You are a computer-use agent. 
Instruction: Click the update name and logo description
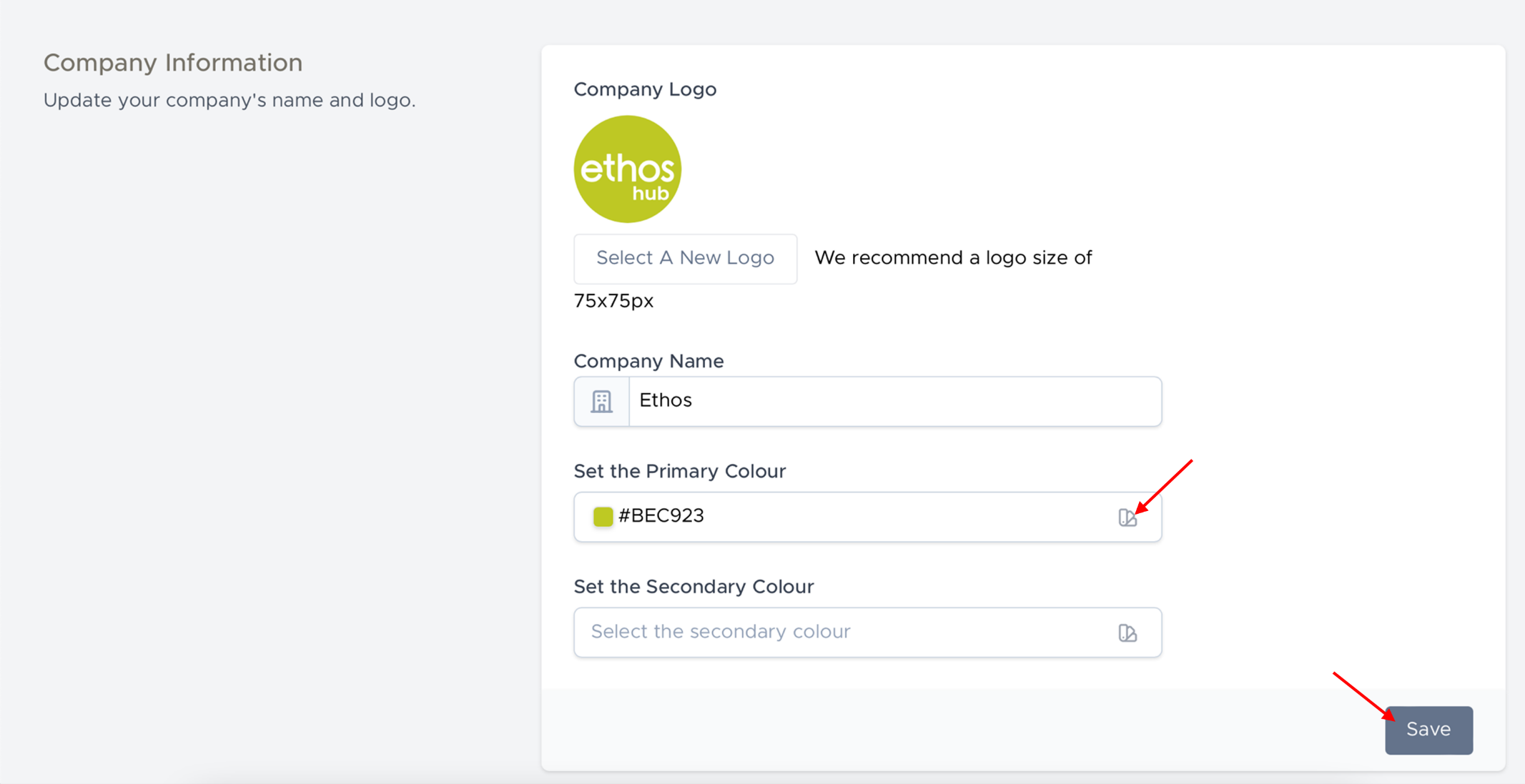[230, 100]
